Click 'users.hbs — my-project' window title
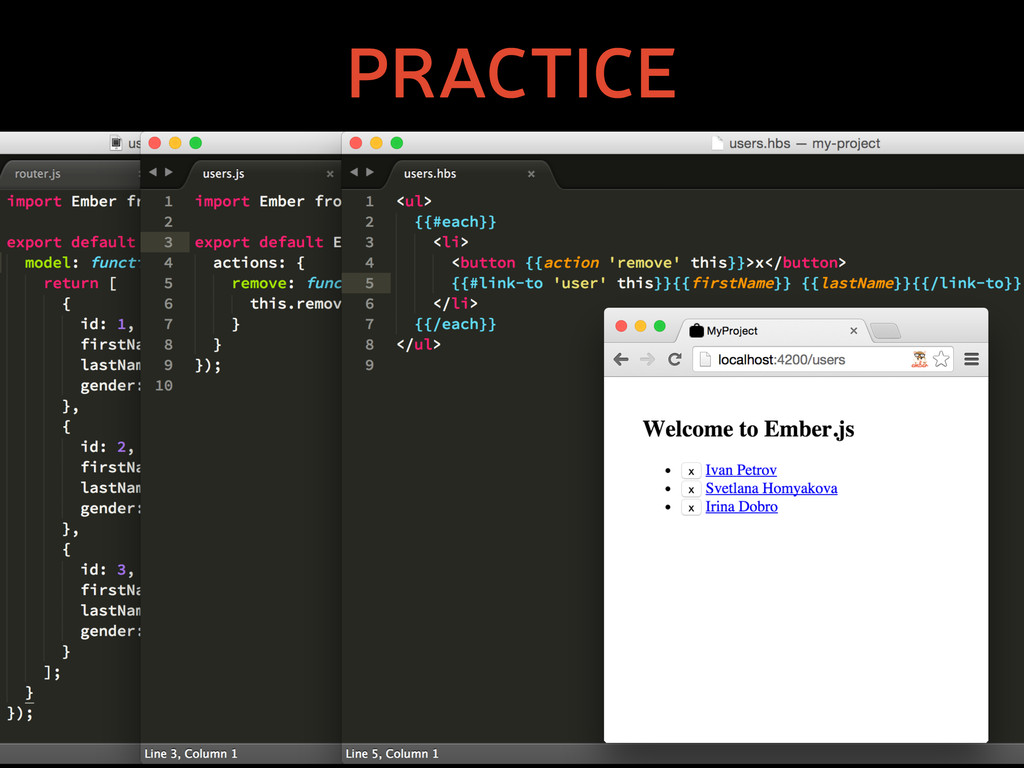The width and height of the screenshot is (1024, 768). (x=804, y=143)
